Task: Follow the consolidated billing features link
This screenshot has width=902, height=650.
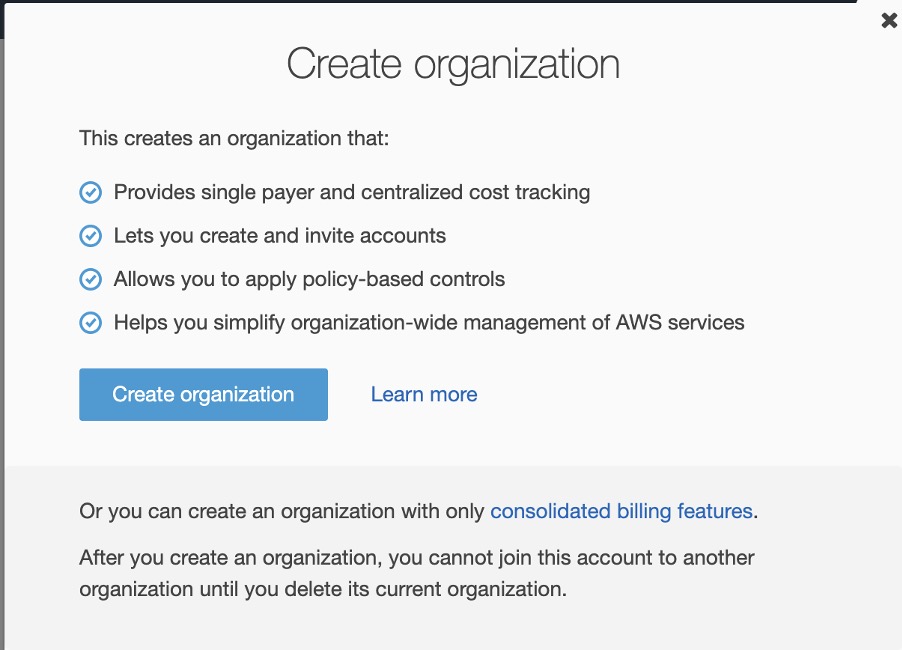Action: tap(621, 511)
